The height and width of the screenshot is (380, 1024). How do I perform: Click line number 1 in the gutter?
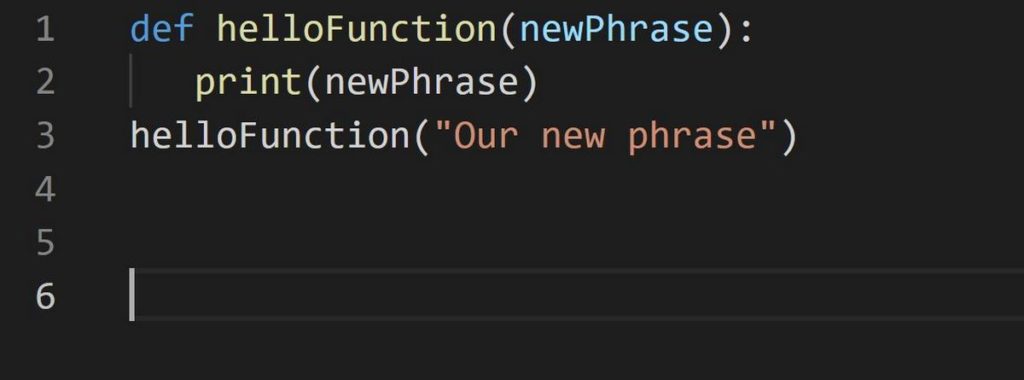click(x=45, y=29)
